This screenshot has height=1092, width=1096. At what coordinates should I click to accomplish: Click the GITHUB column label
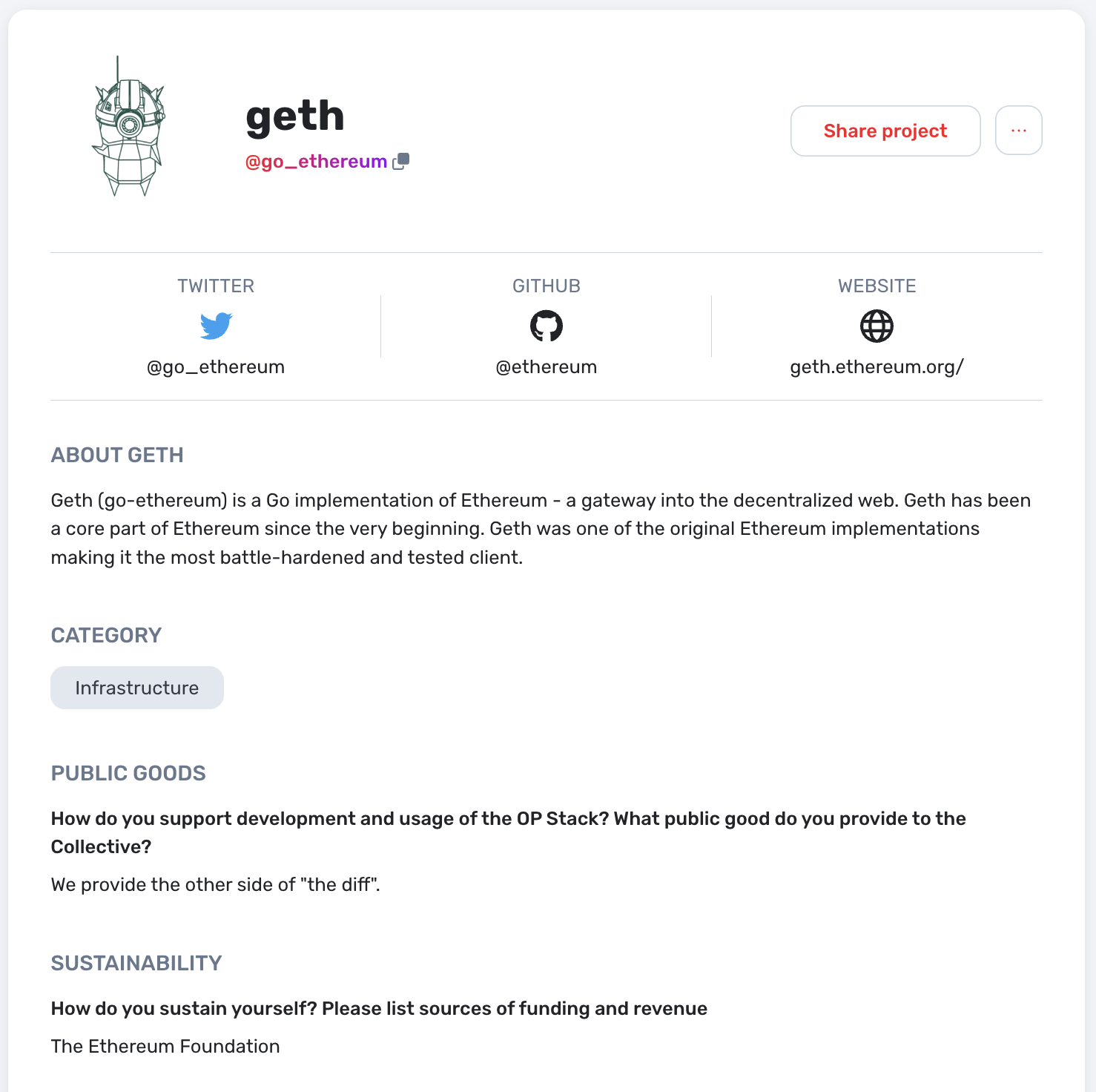pos(547,286)
